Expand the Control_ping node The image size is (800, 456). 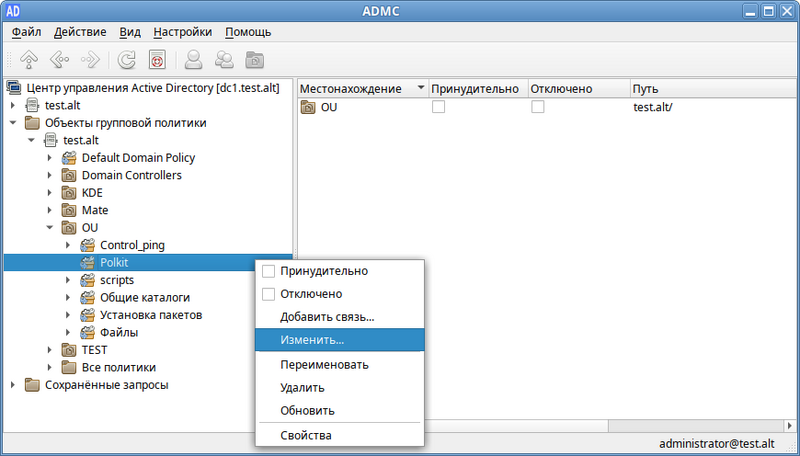pyautogui.click(x=68, y=245)
